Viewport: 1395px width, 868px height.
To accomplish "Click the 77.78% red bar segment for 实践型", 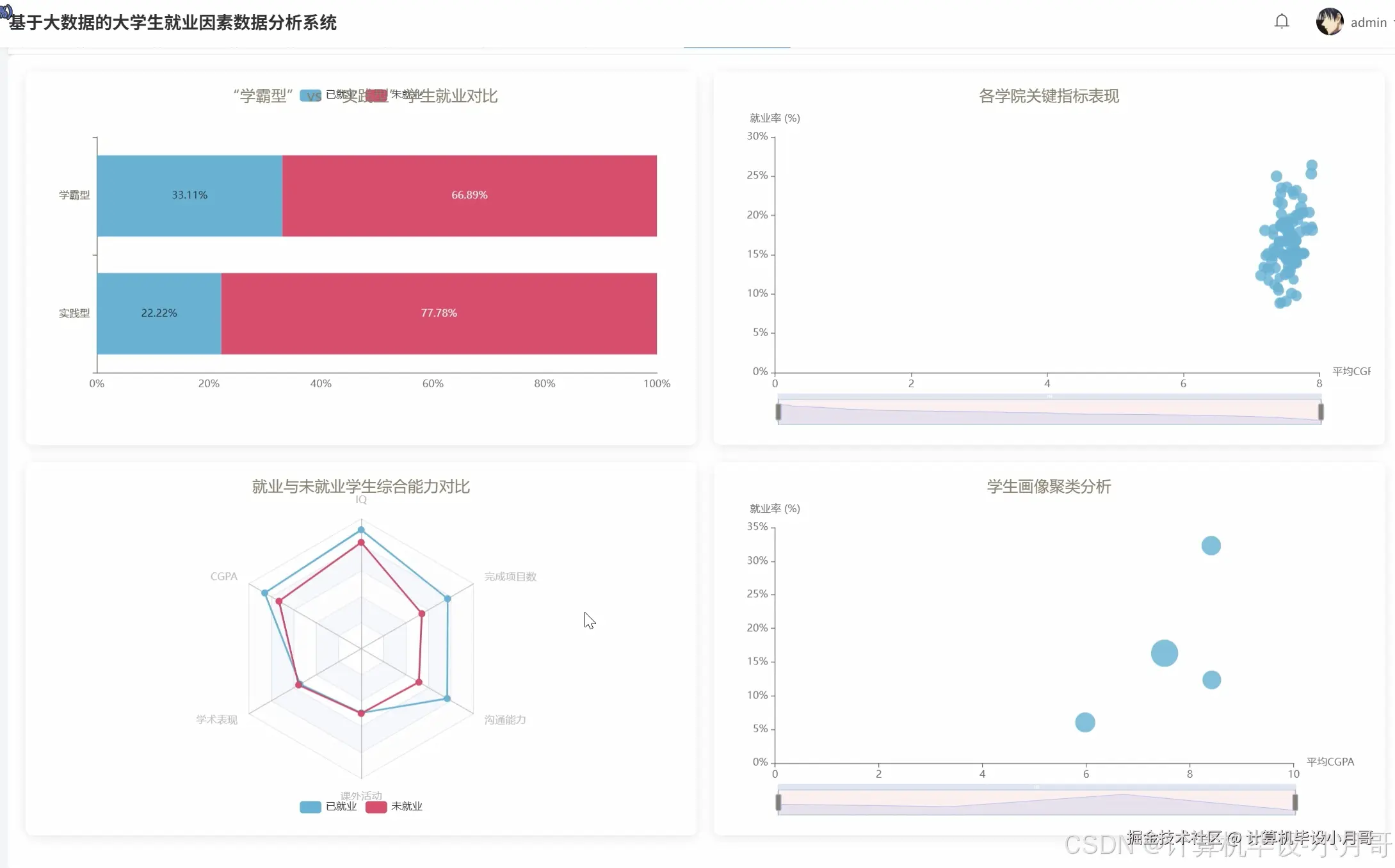I will [x=439, y=313].
